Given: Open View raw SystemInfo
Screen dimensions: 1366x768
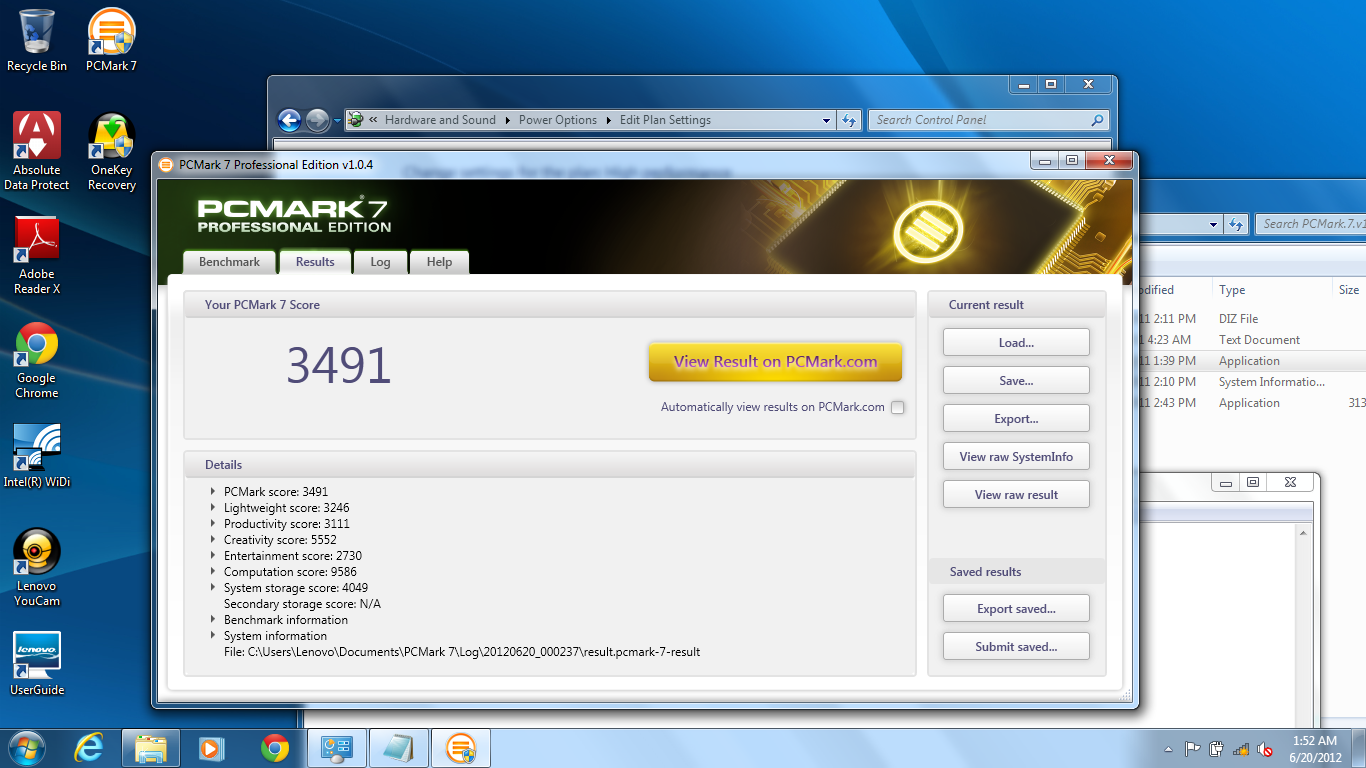Looking at the screenshot, I should tap(1016, 457).
